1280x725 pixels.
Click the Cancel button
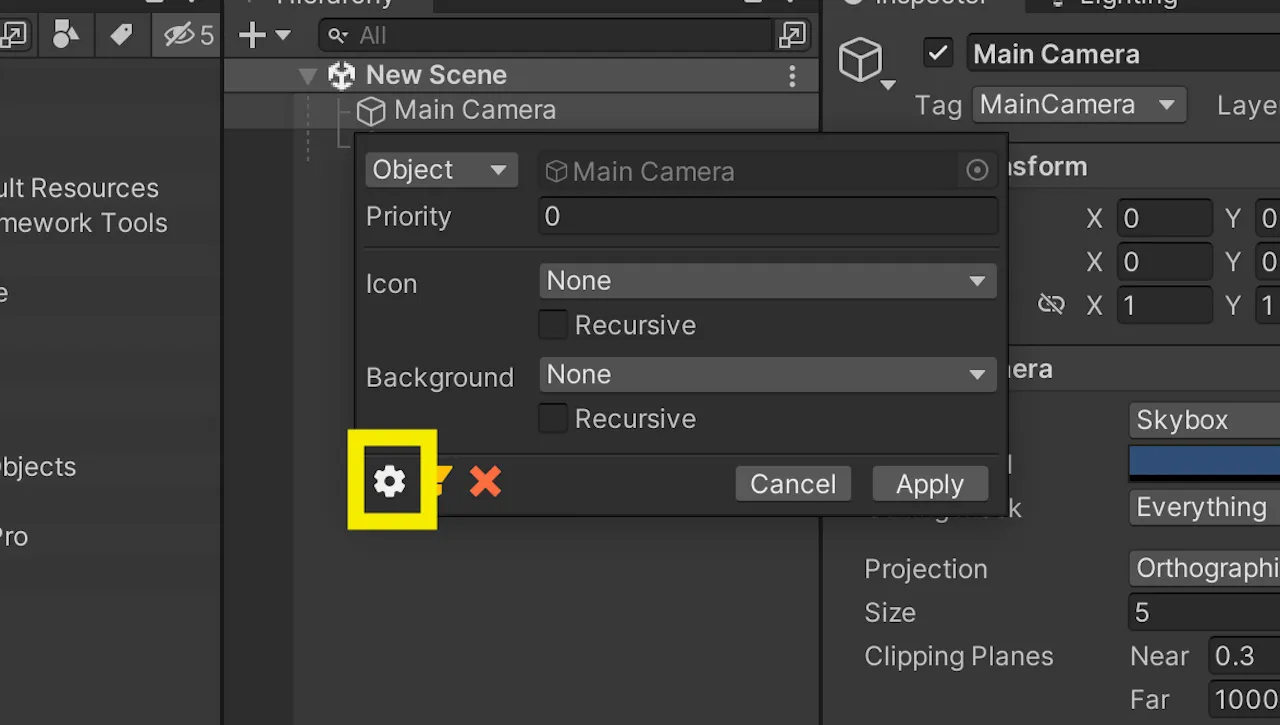[793, 484]
